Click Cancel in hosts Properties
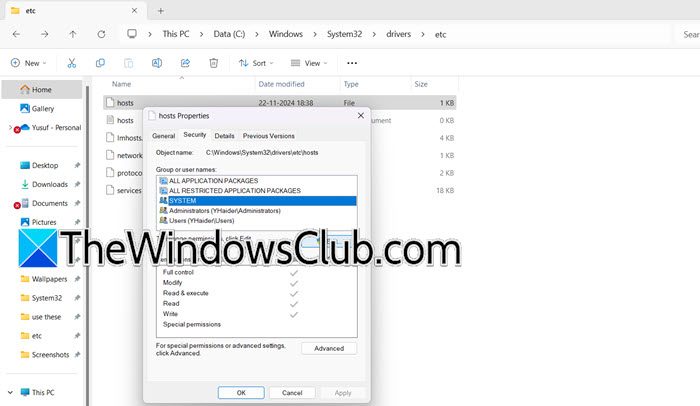Image resolution: width=700 pixels, height=406 pixels. click(x=292, y=393)
